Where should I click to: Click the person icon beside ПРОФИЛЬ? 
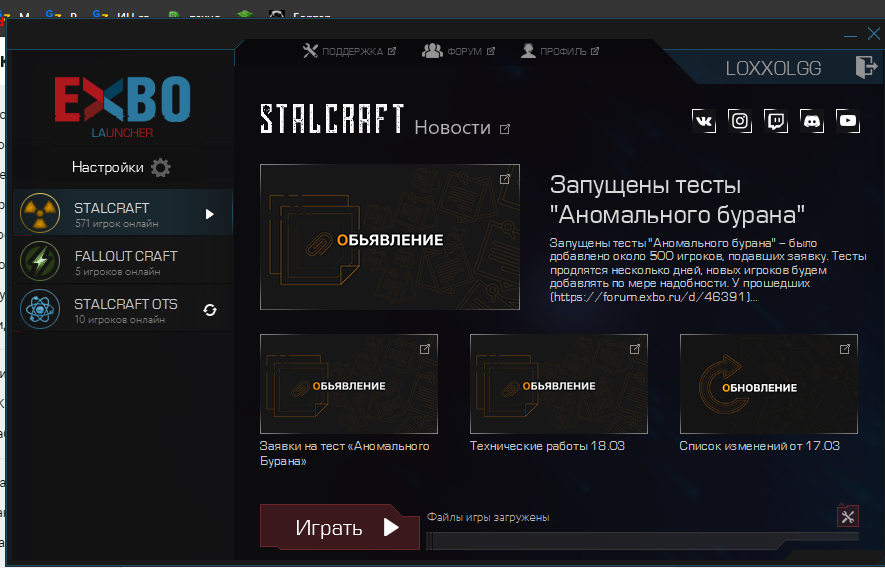pyautogui.click(x=528, y=51)
